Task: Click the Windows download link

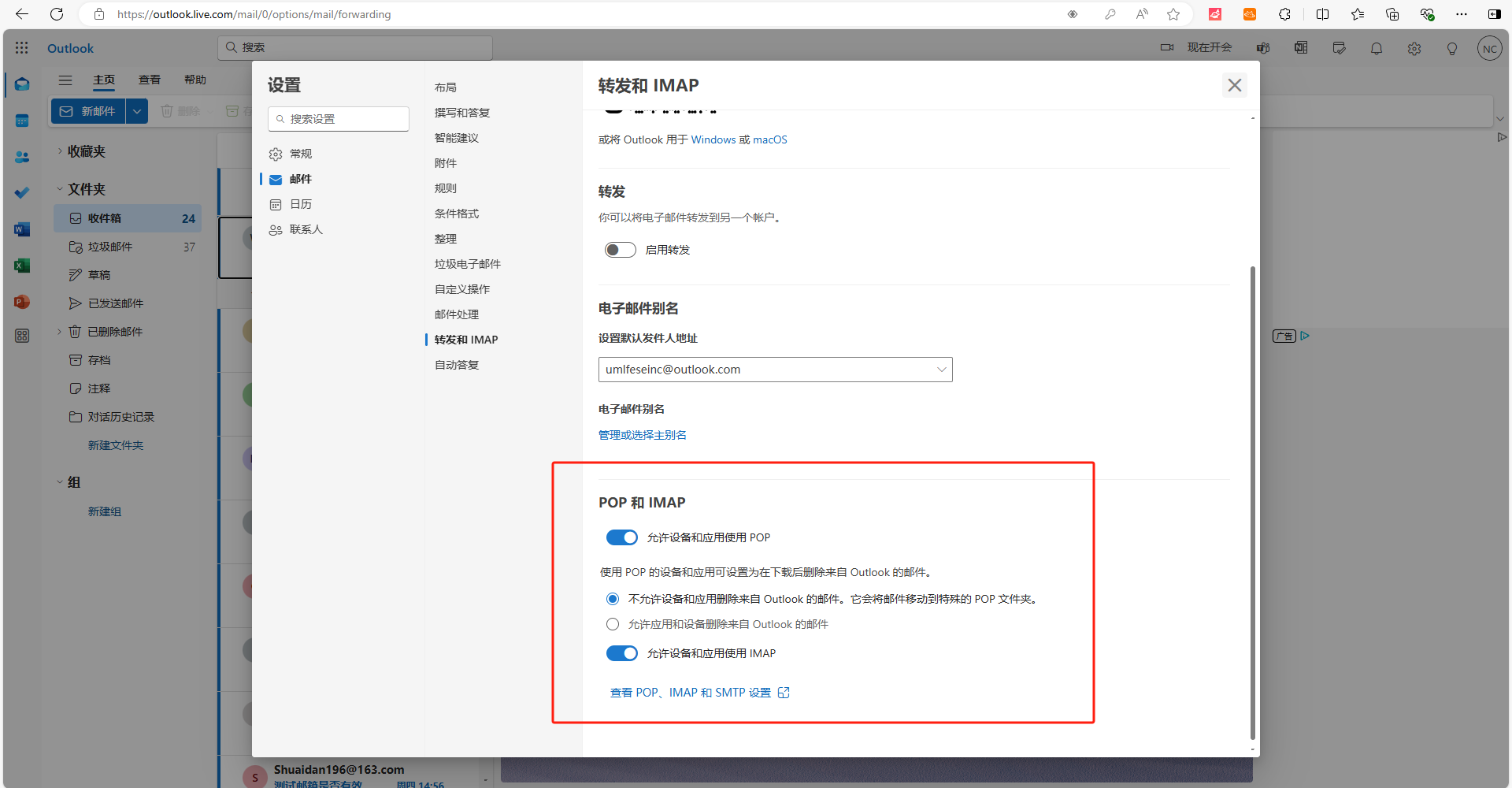Action: coord(713,139)
